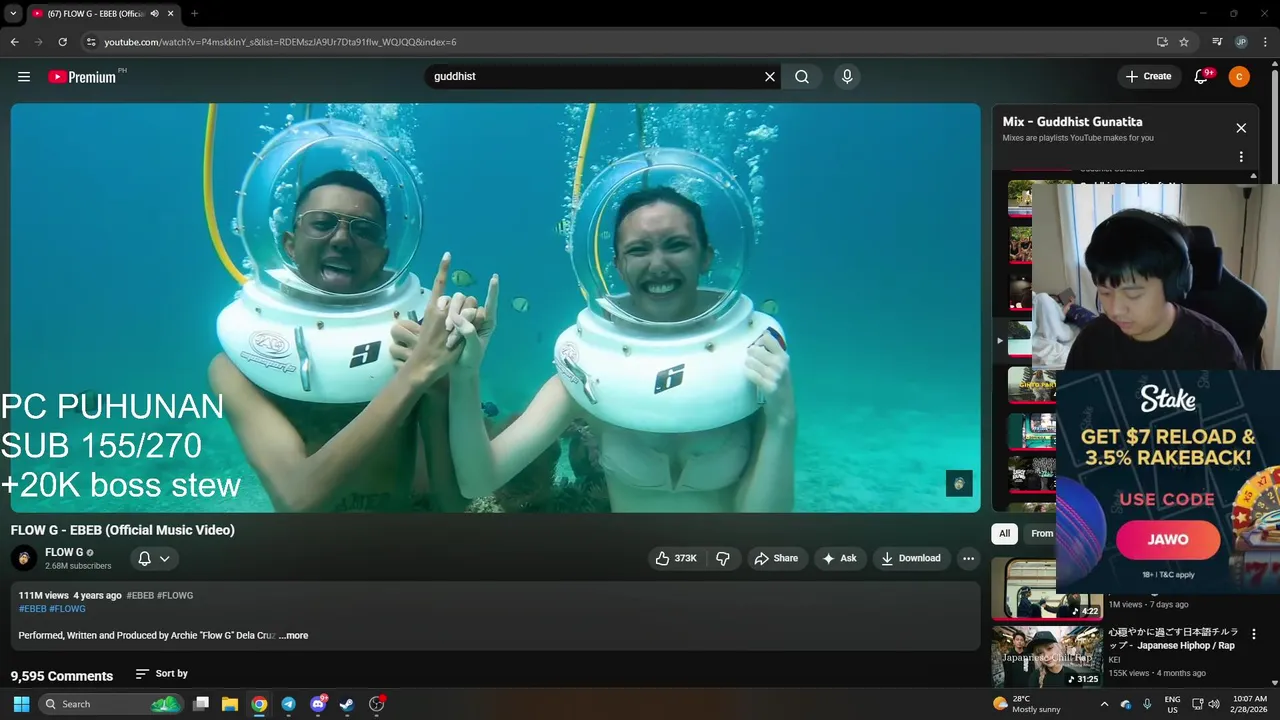Open Telegram from the taskbar

point(288,704)
